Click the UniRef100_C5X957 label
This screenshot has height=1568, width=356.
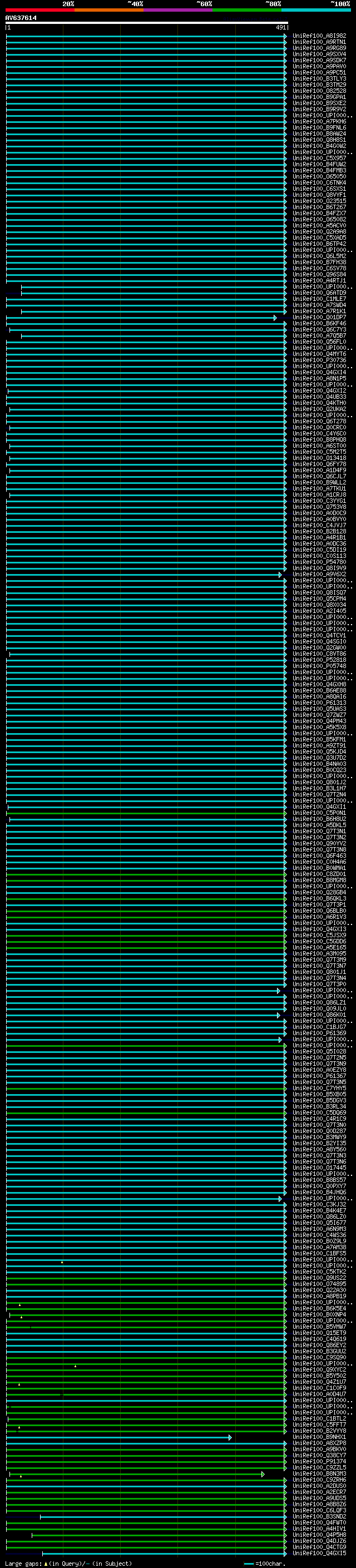point(319,159)
